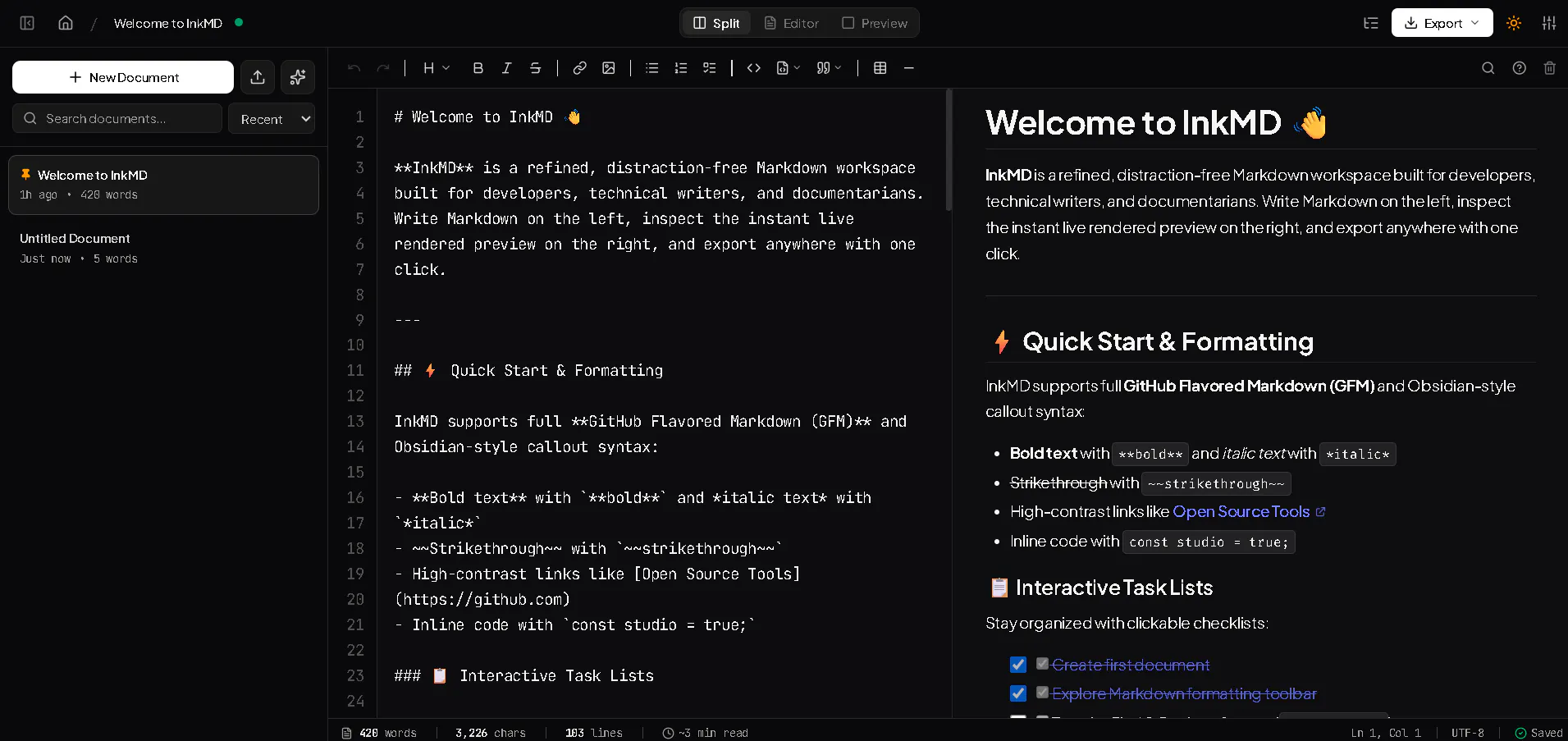Click the 103 lines status entry
Screen dimensions: 1568x741
pos(594,733)
